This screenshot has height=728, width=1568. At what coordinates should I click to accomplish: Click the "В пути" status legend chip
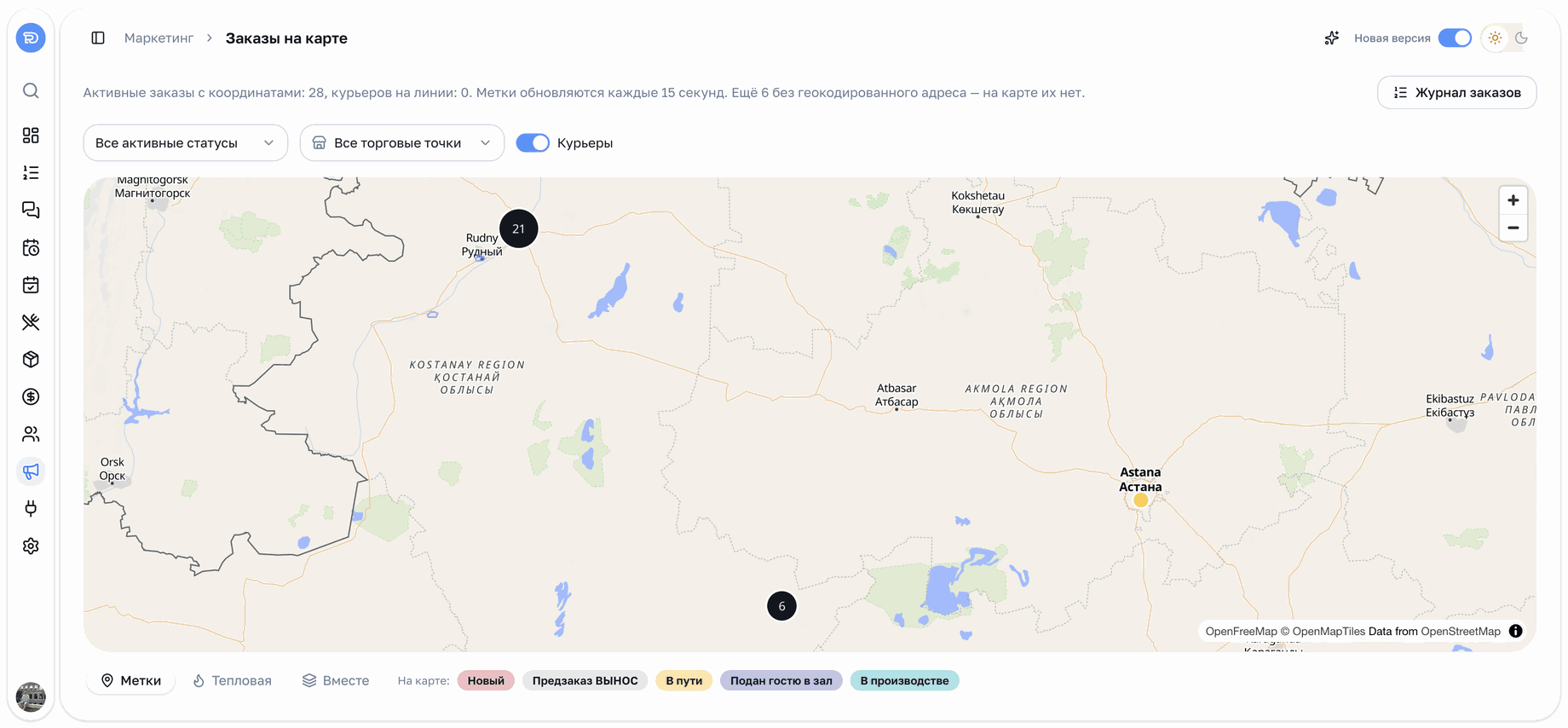pos(683,680)
